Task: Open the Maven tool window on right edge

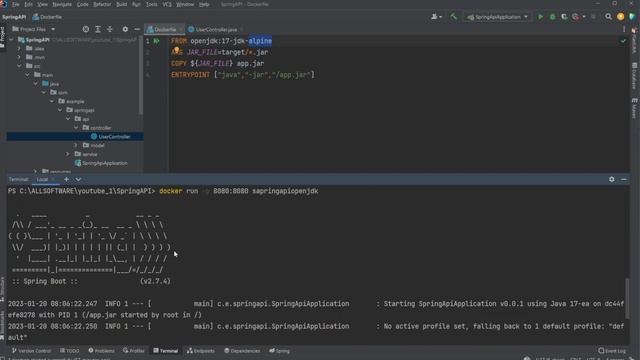Action: tap(634, 108)
